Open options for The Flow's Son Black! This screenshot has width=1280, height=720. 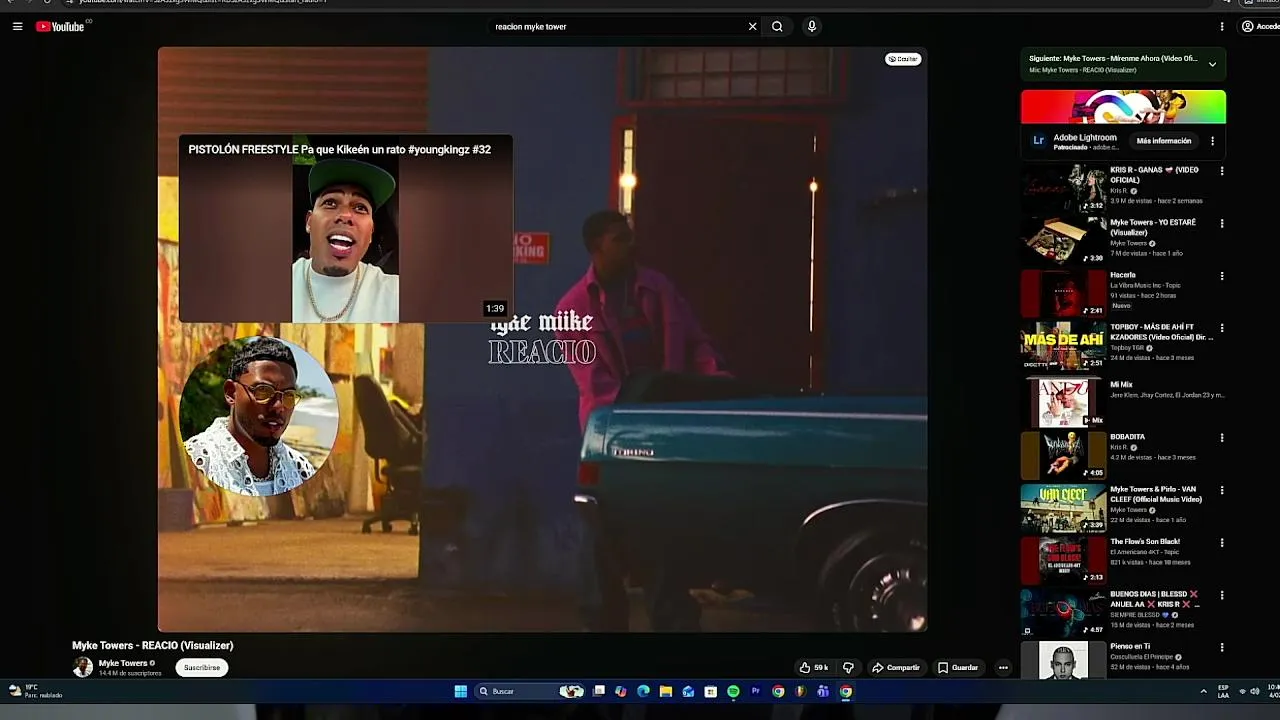tap(1222, 543)
